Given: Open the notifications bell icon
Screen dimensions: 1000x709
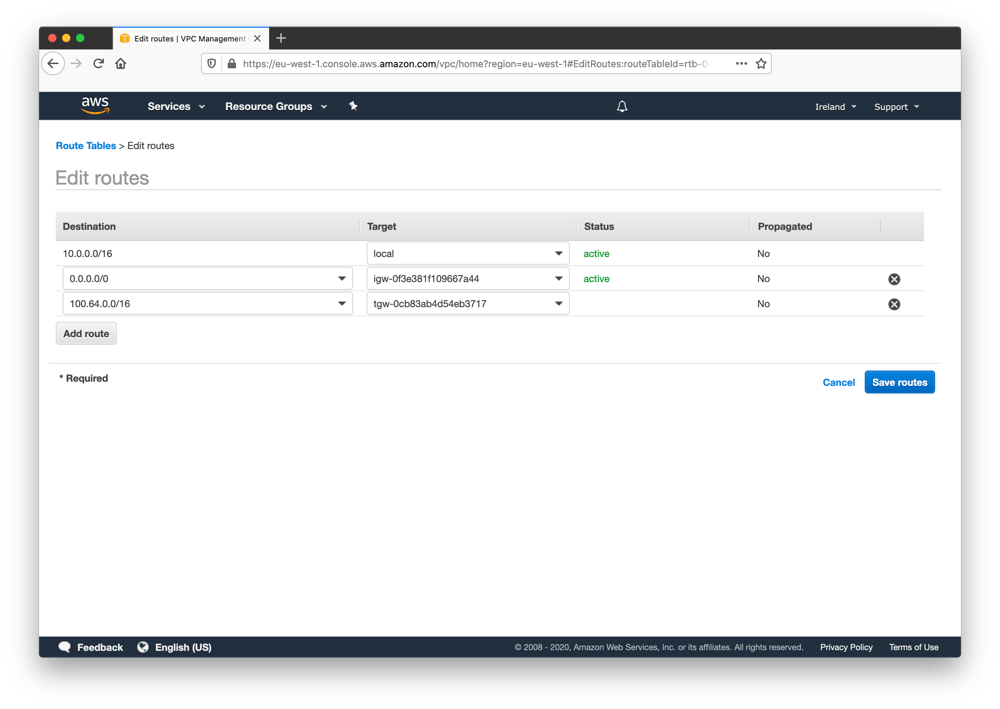Looking at the screenshot, I should (622, 106).
